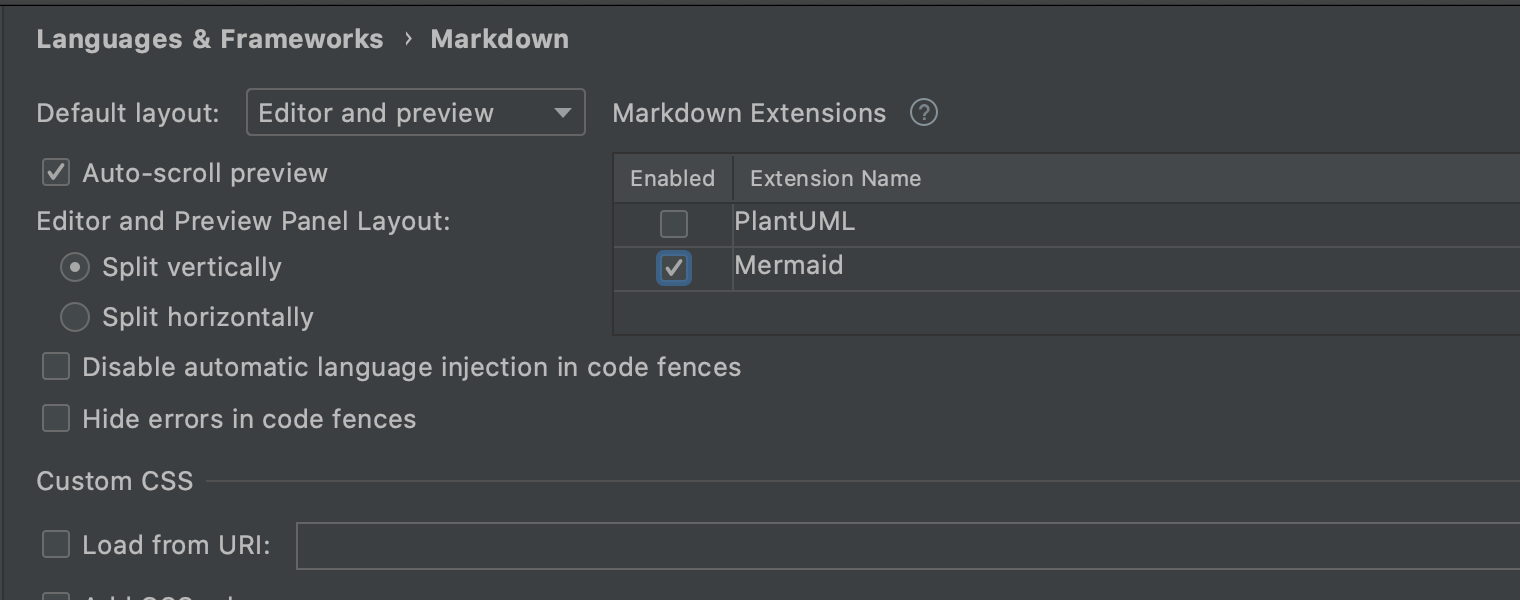
Task: Click the Markdown breadcrumb label
Action: point(500,39)
